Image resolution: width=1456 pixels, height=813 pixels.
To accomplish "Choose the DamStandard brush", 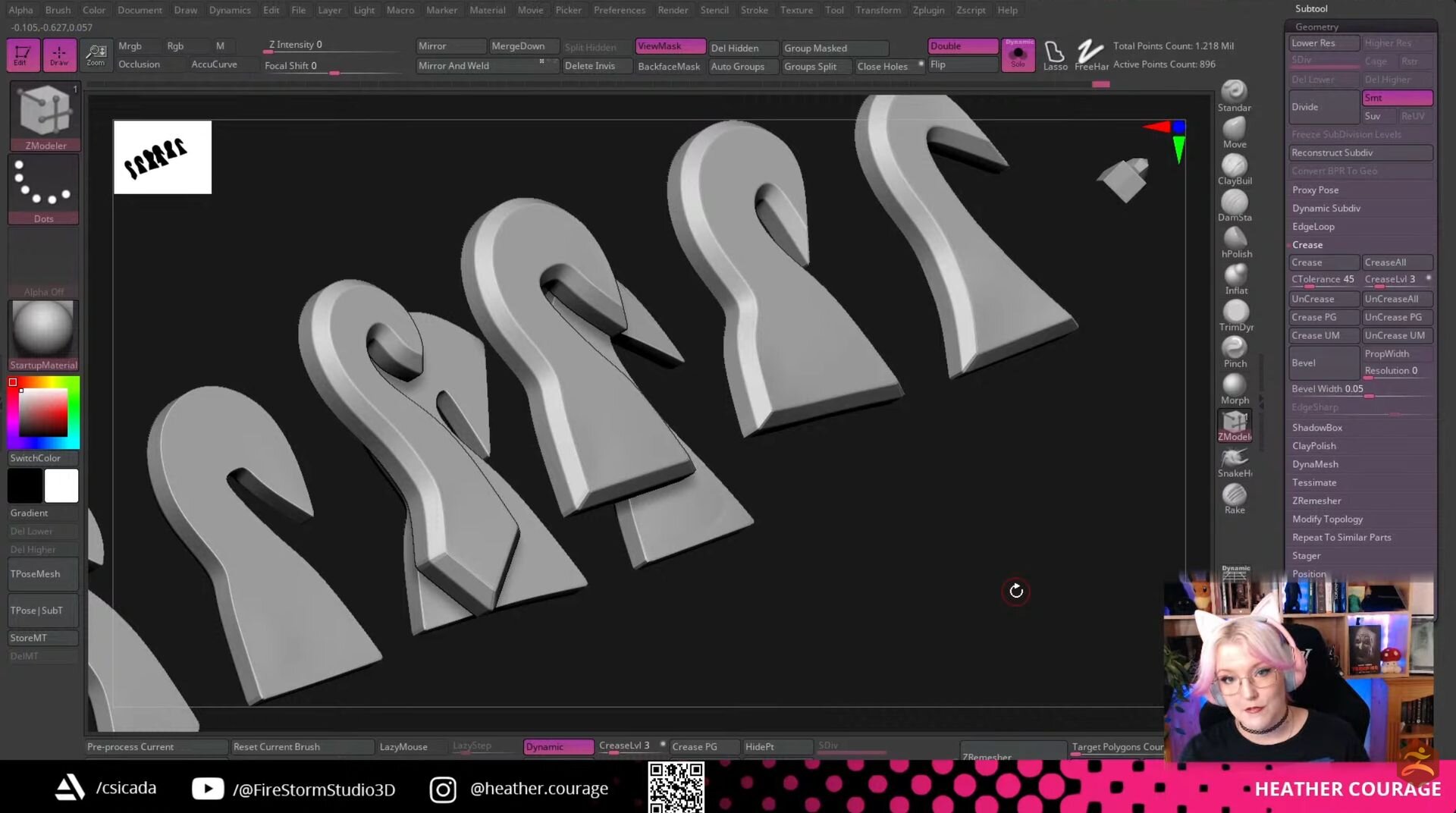I will pyautogui.click(x=1235, y=205).
